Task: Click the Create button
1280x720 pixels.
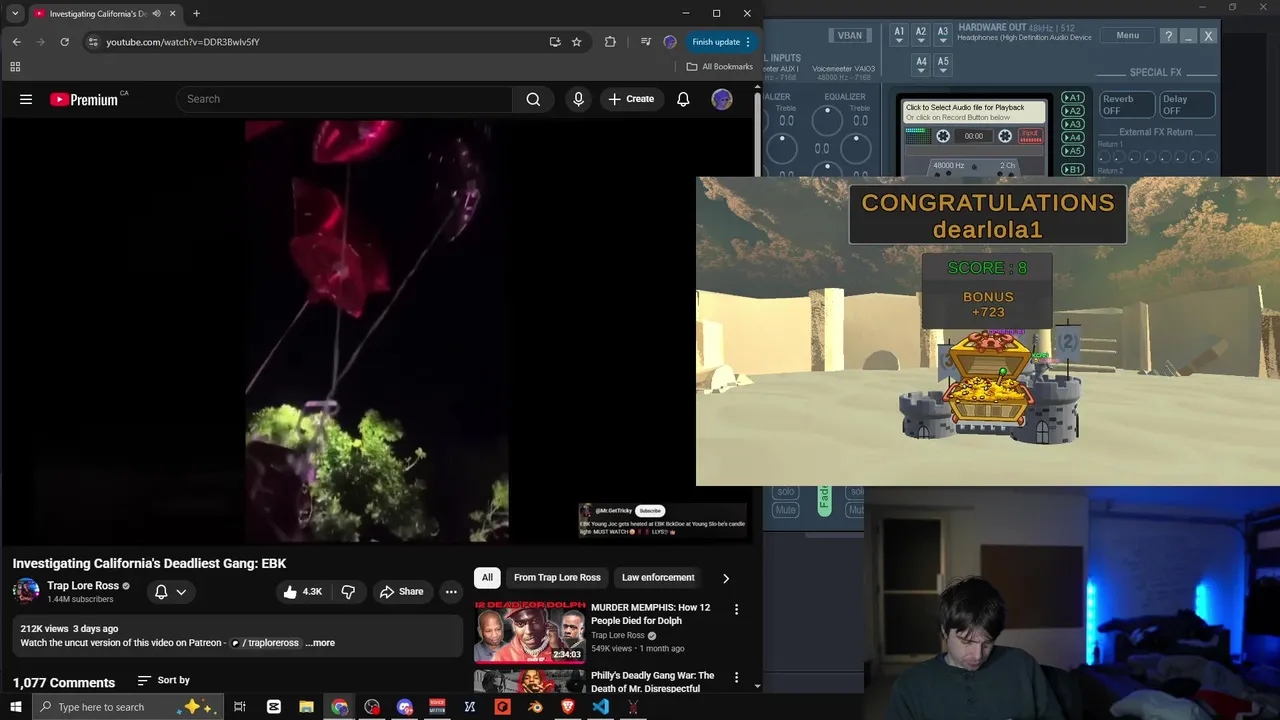Action: click(631, 99)
